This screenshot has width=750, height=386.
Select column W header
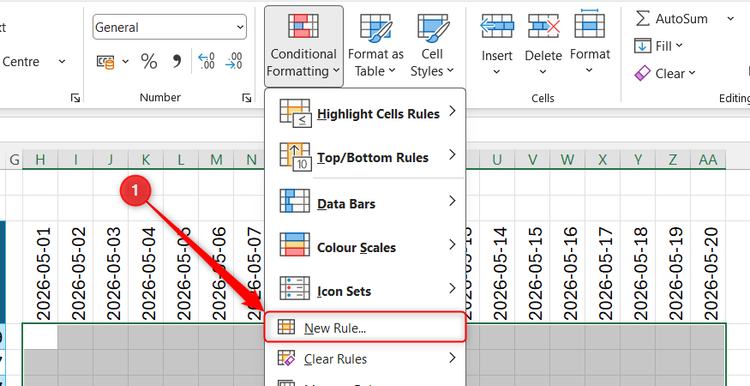tap(568, 160)
